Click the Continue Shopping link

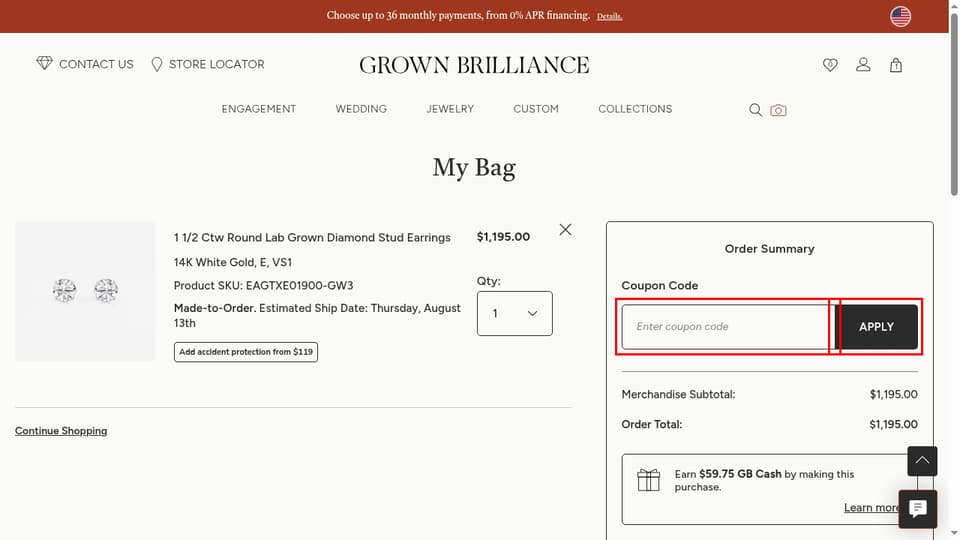[61, 431]
